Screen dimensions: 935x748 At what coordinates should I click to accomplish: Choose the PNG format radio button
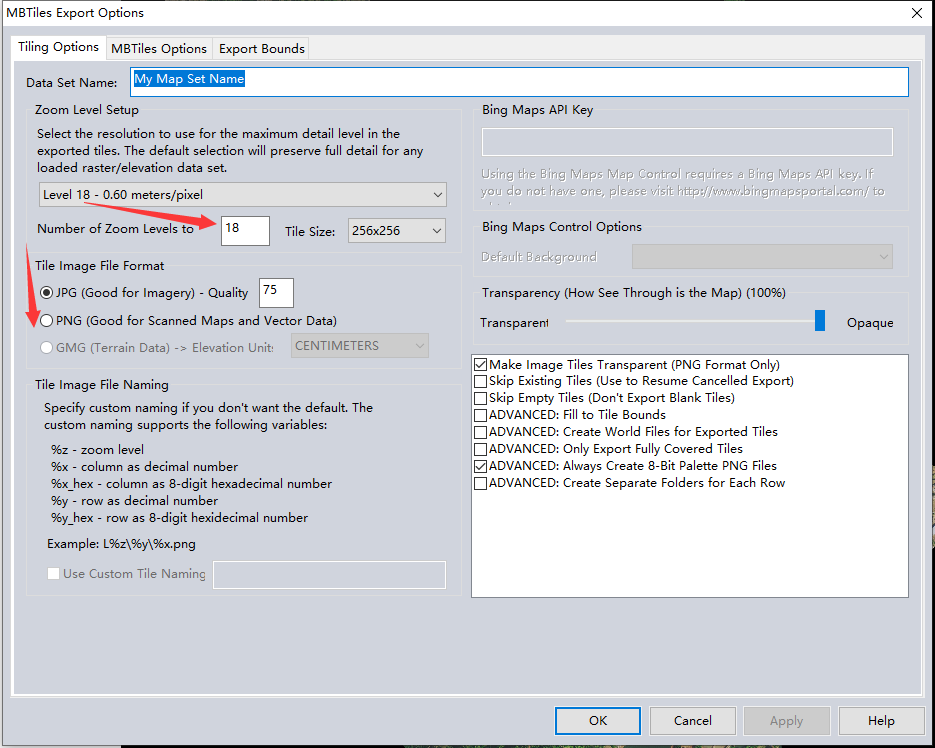click(x=47, y=321)
